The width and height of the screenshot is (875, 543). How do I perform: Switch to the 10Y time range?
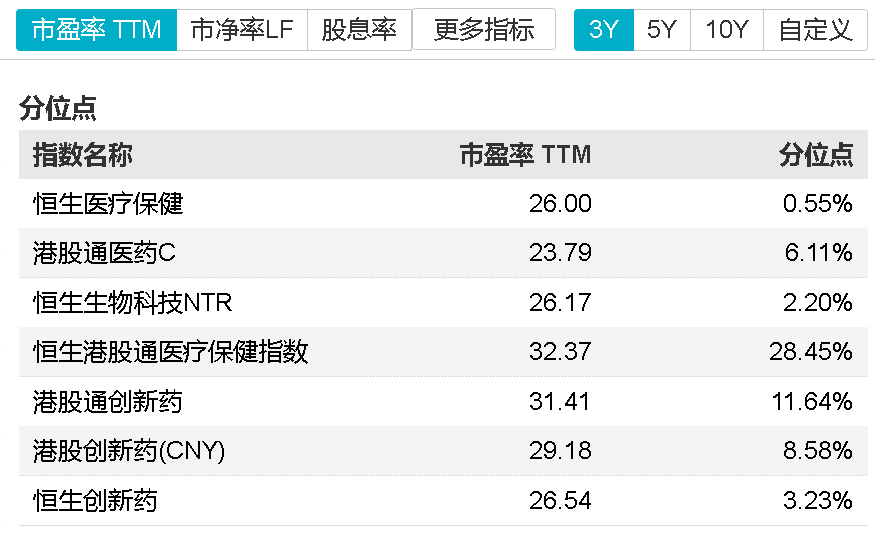(727, 30)
